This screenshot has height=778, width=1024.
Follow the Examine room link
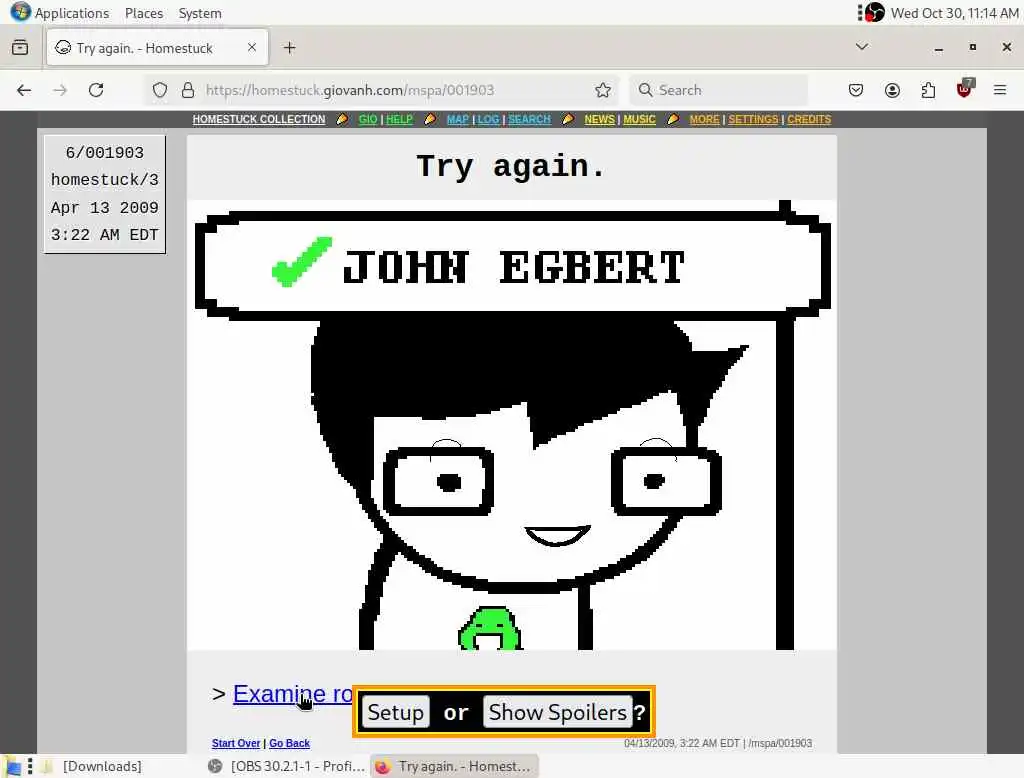[293, 694]
